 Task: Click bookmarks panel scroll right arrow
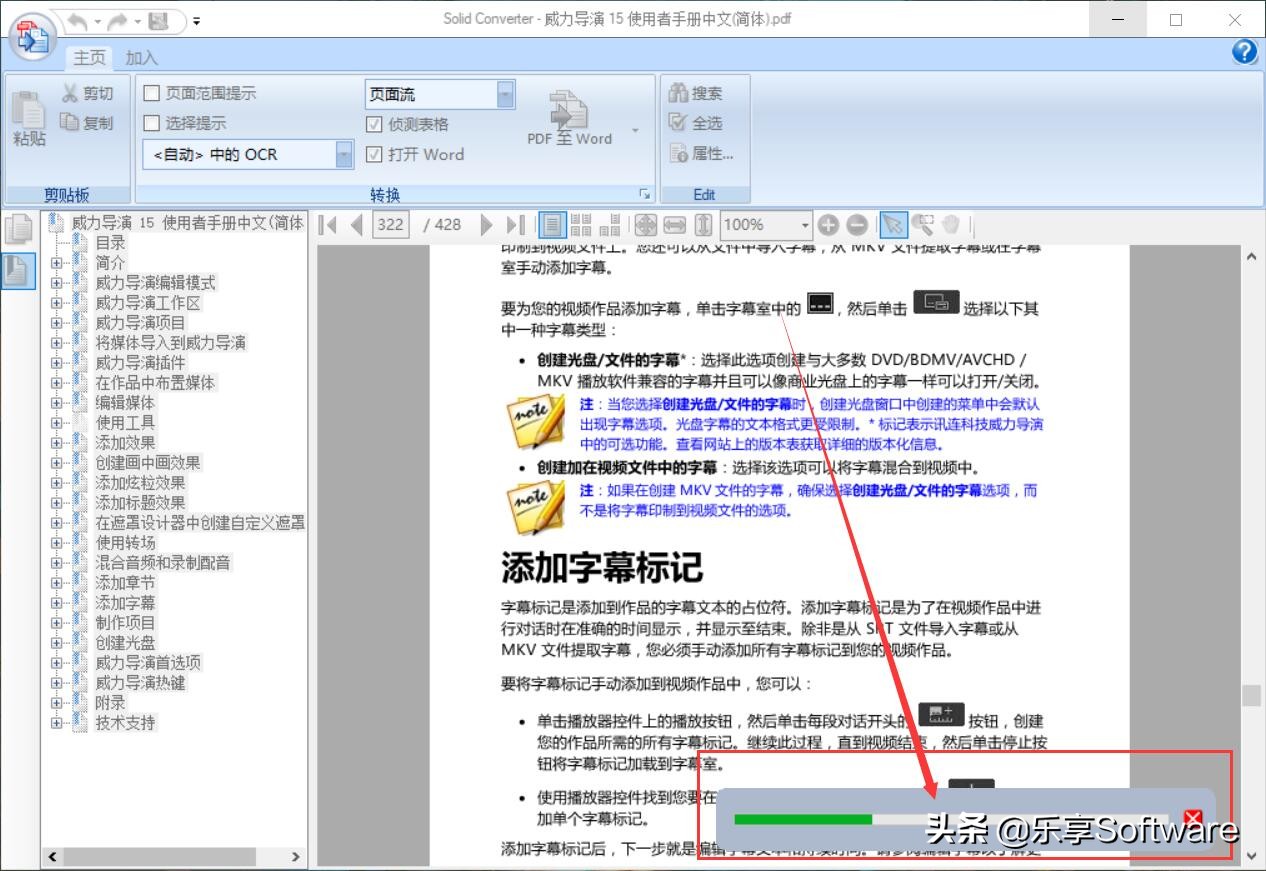[x=296, y=857]
